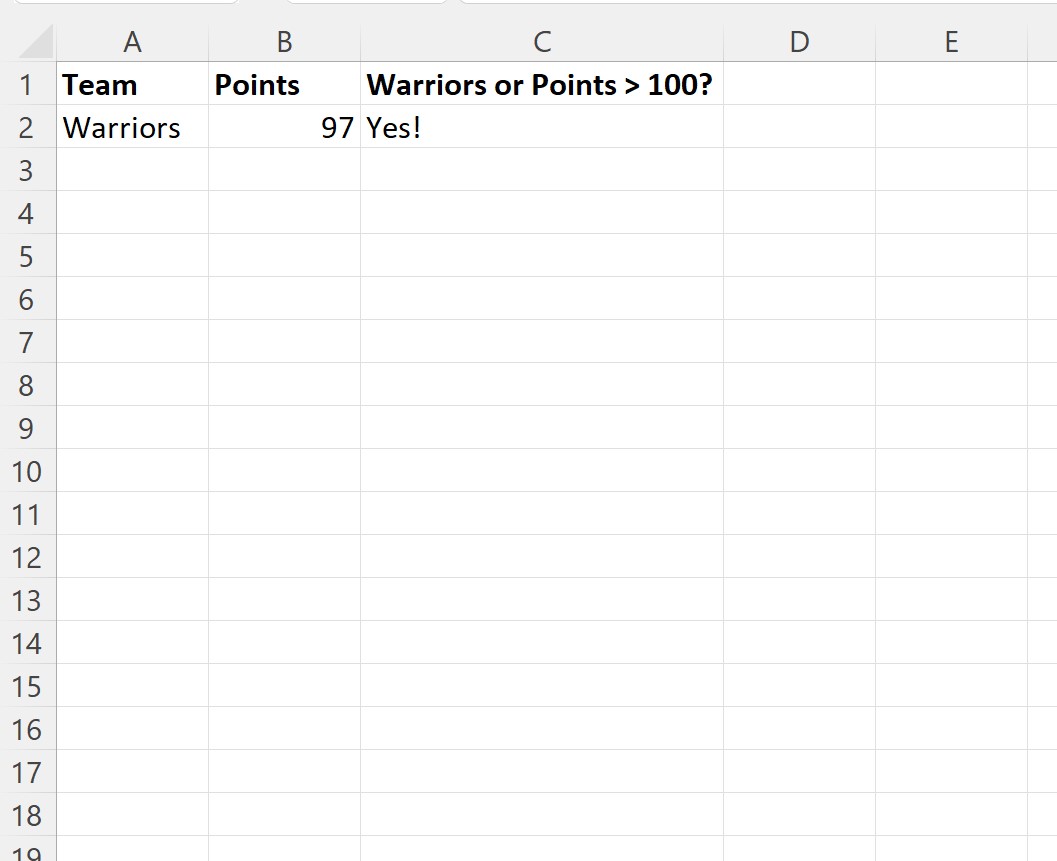The width and height of the screenshot is (1057, 861).
Task: Click empty cell C10
Action: point(542,471)
